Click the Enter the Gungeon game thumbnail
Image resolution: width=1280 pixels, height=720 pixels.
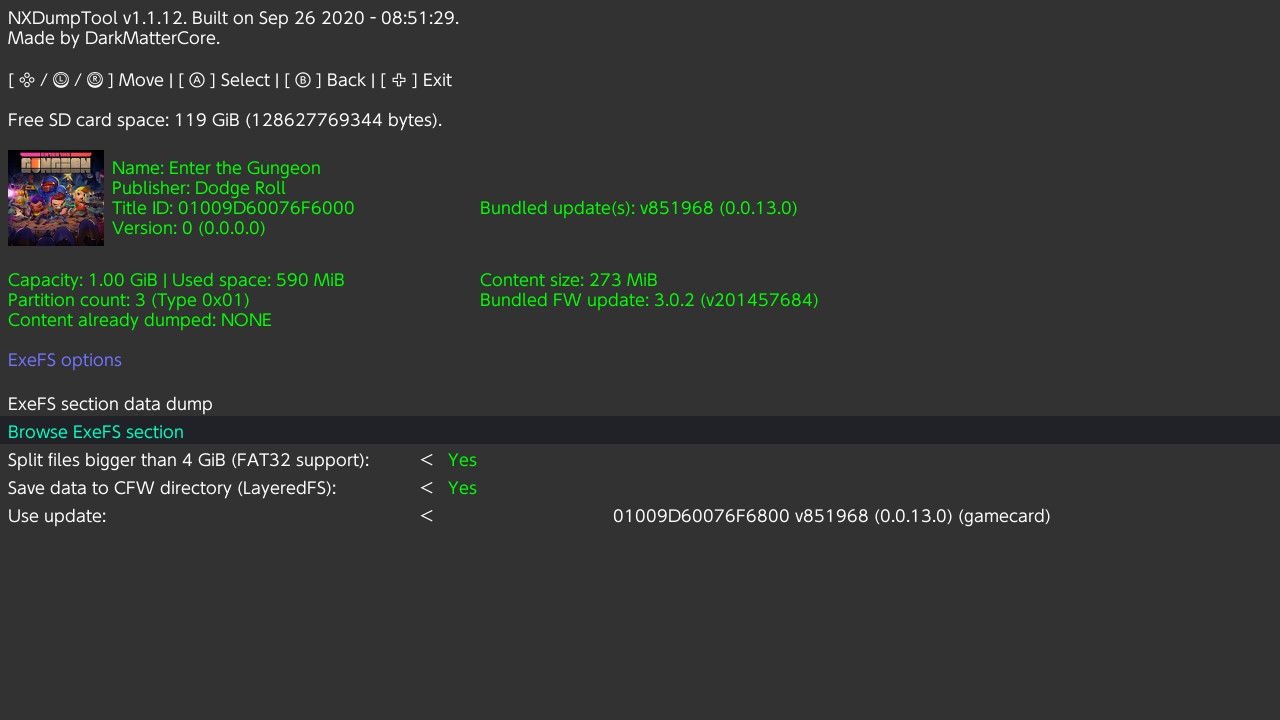click(x=56, y=198)
